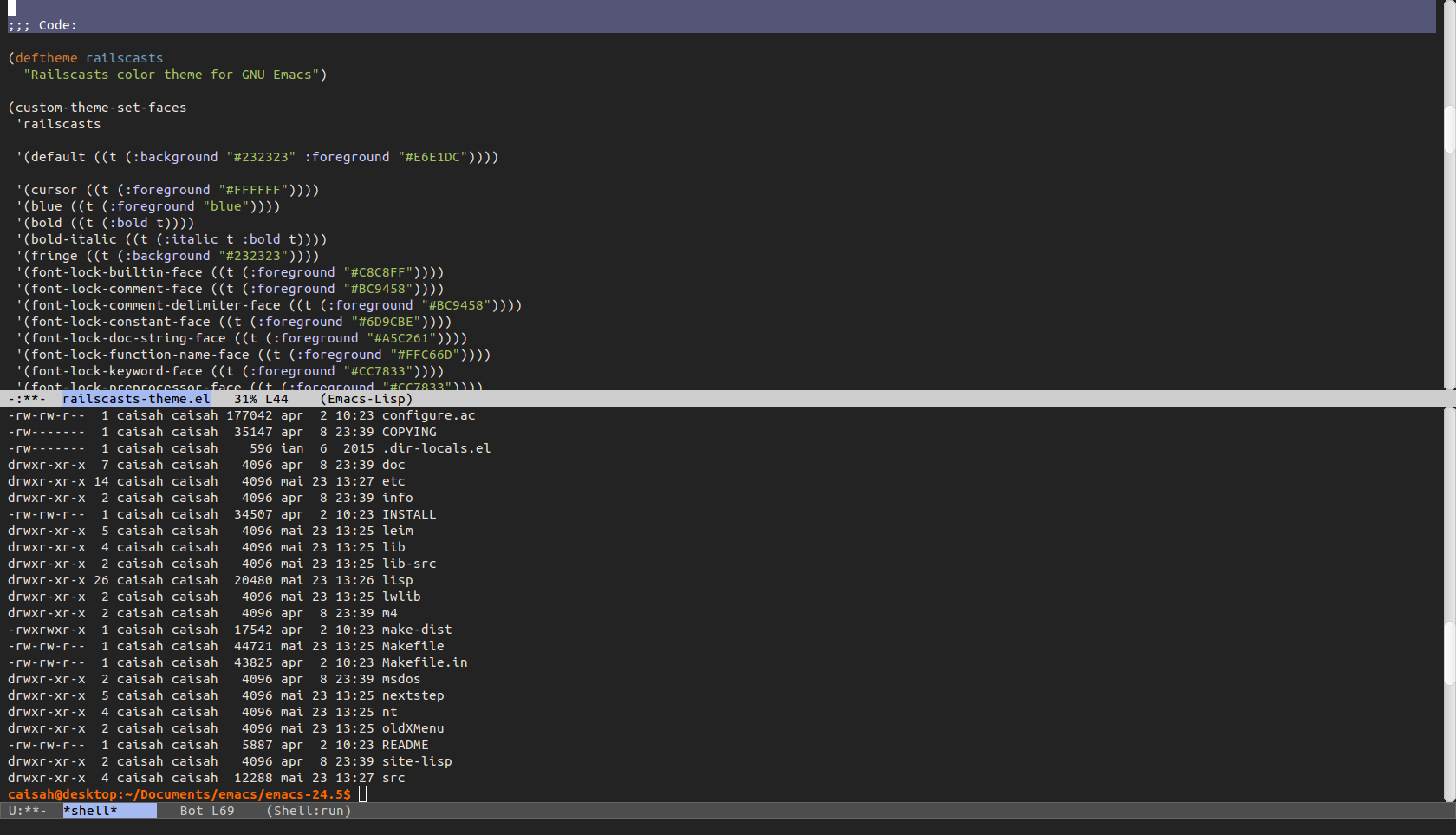
Task: Click 'configure.ac' in shell listing
Action: tap(429, 415)
